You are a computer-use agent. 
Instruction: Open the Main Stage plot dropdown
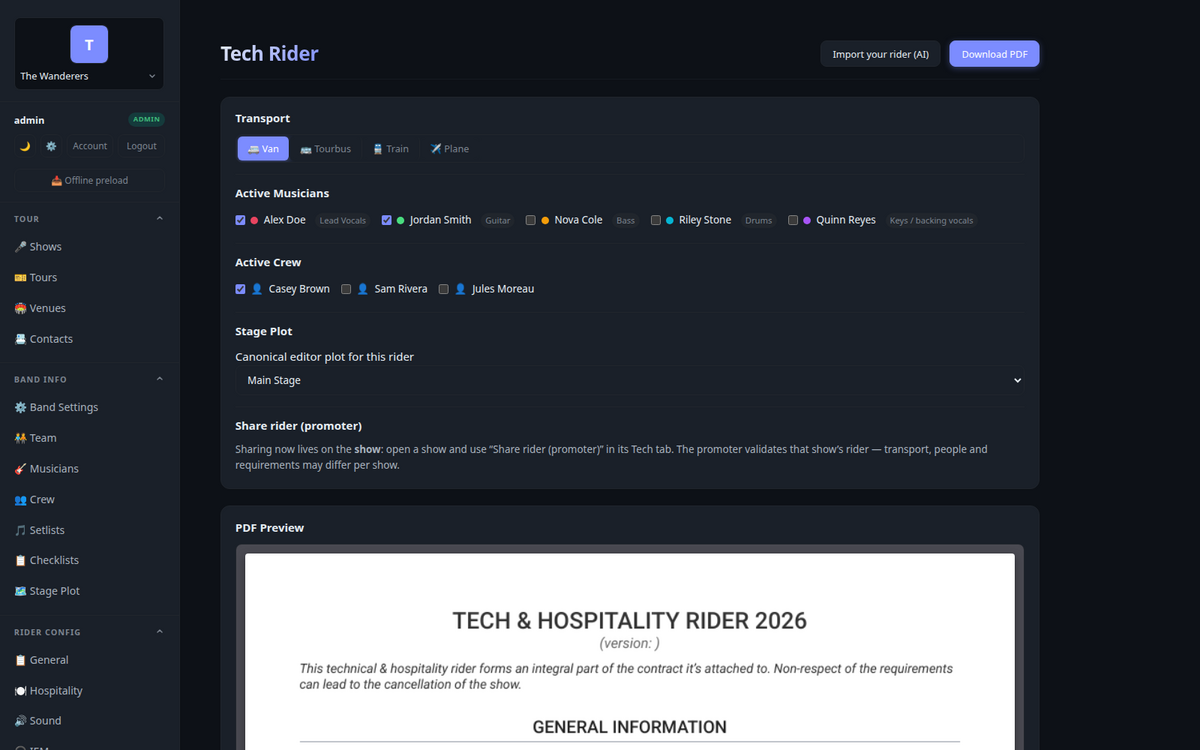tap(630, 380)
